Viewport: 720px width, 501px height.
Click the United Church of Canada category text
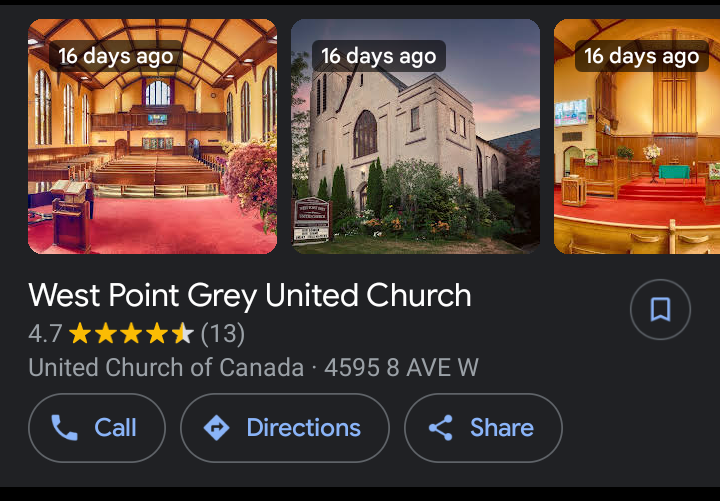(x=166, y=367)
